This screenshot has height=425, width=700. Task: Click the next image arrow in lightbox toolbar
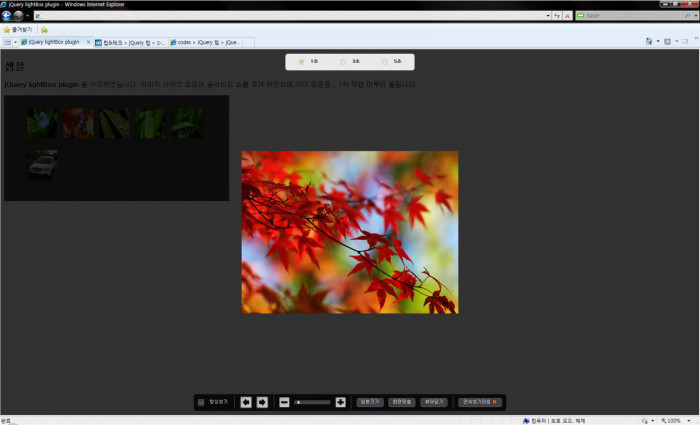click(262, 402)
